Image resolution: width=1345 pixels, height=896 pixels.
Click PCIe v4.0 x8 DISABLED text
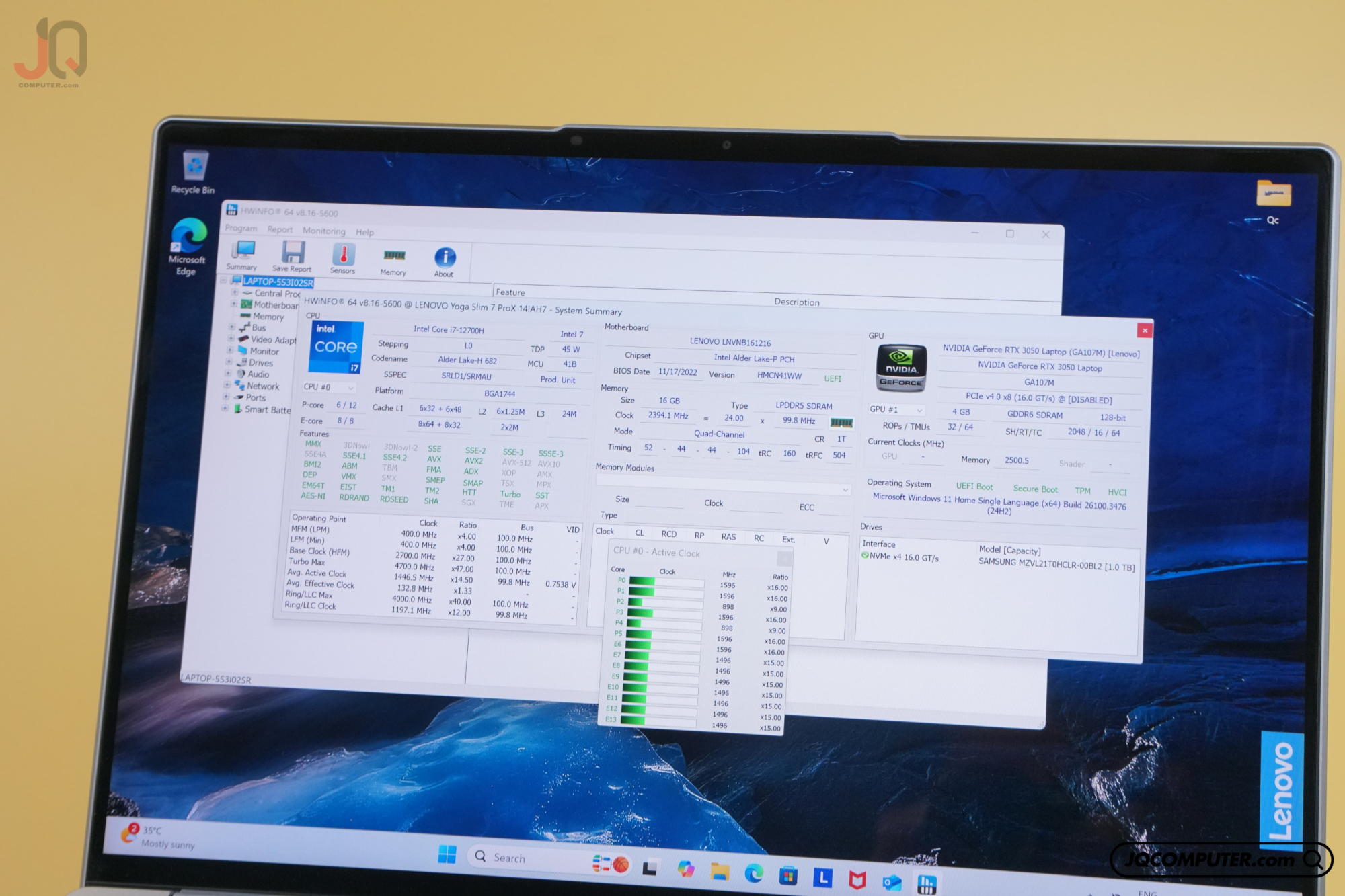pos(1039,399)
